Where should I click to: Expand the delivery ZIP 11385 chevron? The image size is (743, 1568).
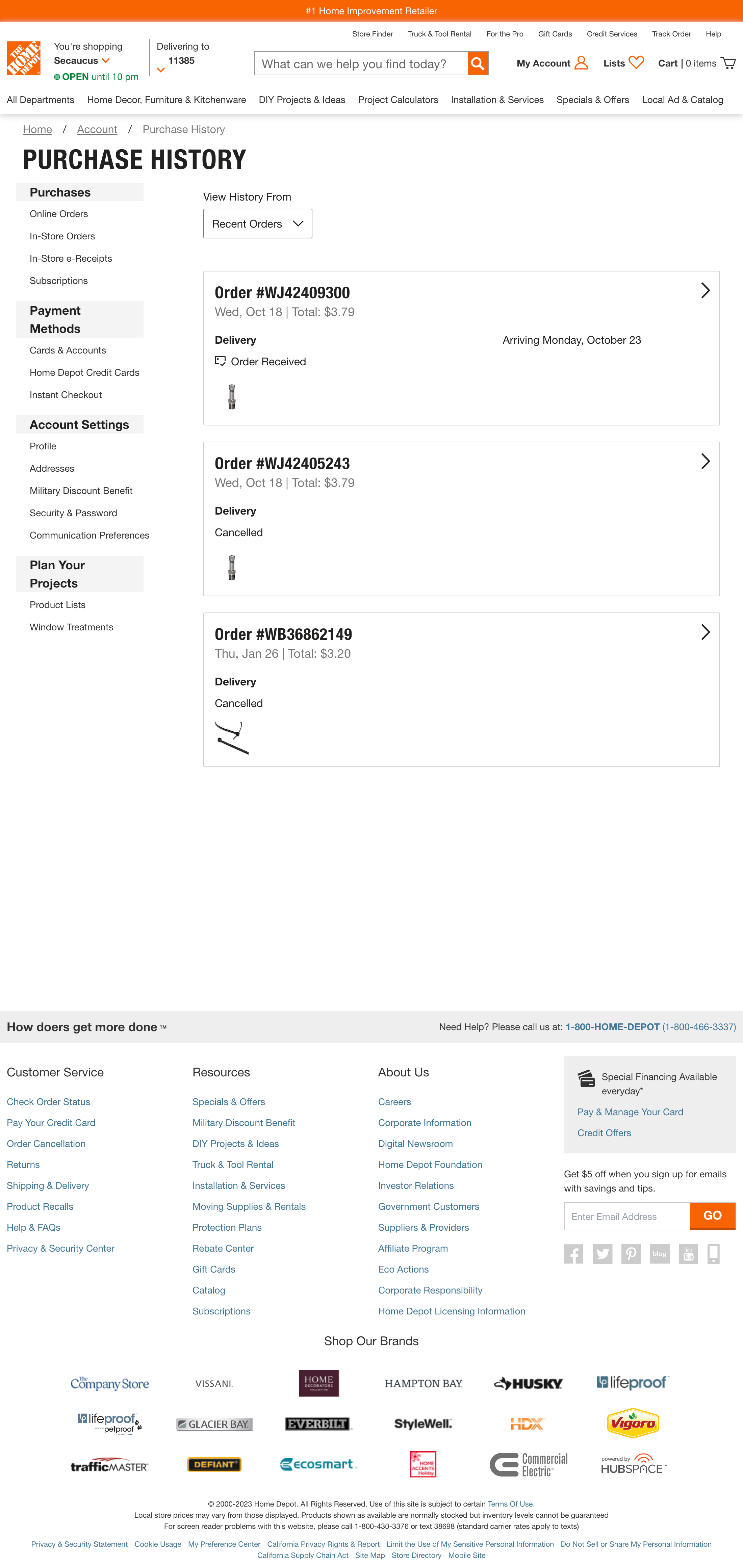pos(161,70)
